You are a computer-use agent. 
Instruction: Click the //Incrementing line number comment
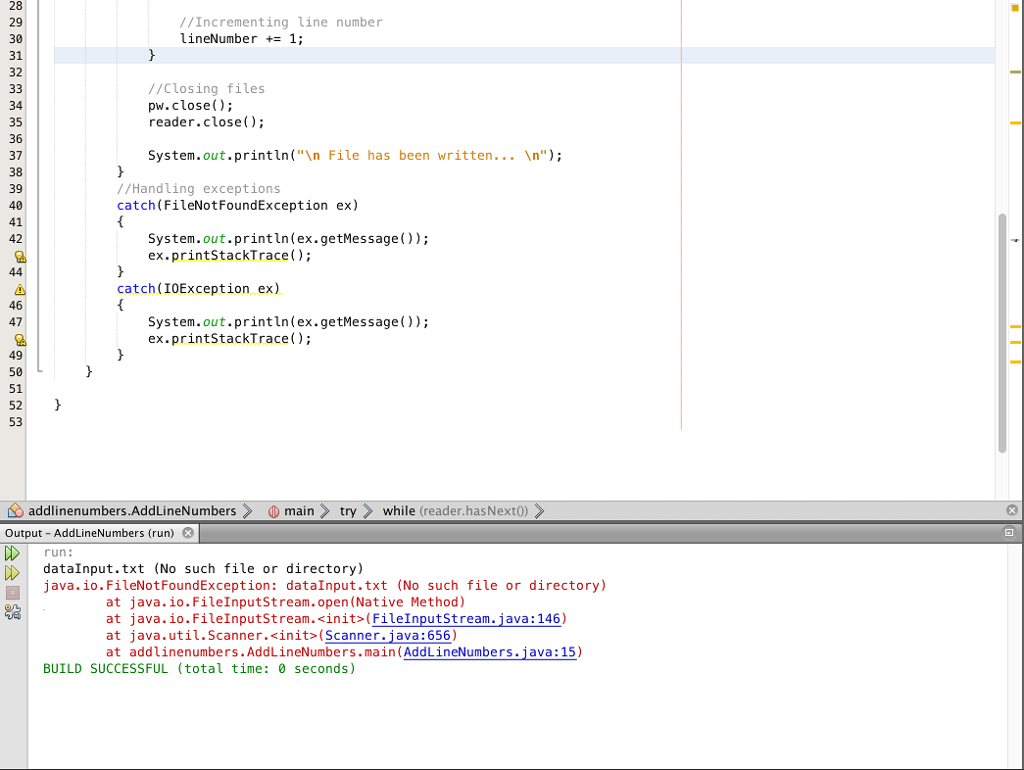(281, 22)
